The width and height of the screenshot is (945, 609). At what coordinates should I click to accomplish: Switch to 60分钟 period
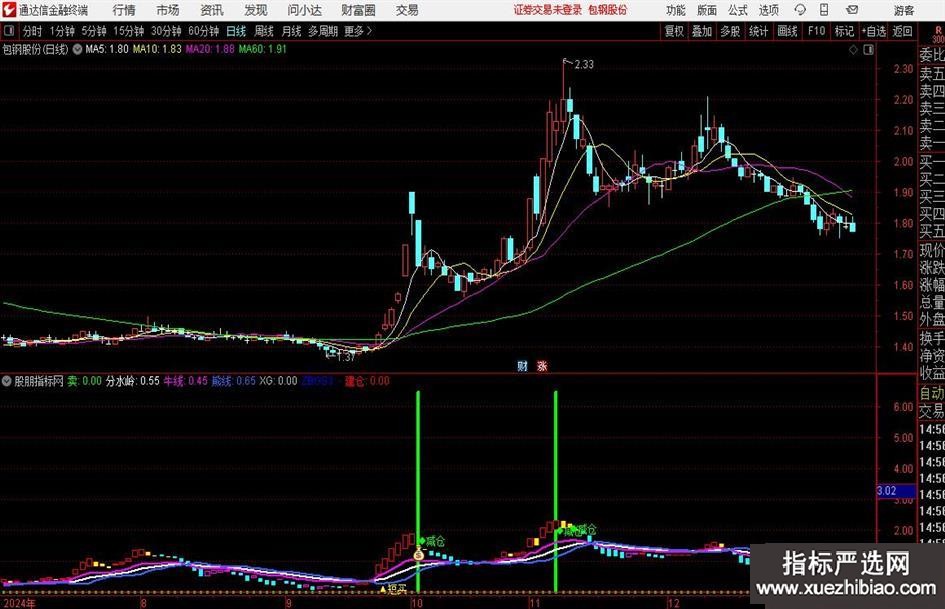pyautogui.click(x=204, y=31)
